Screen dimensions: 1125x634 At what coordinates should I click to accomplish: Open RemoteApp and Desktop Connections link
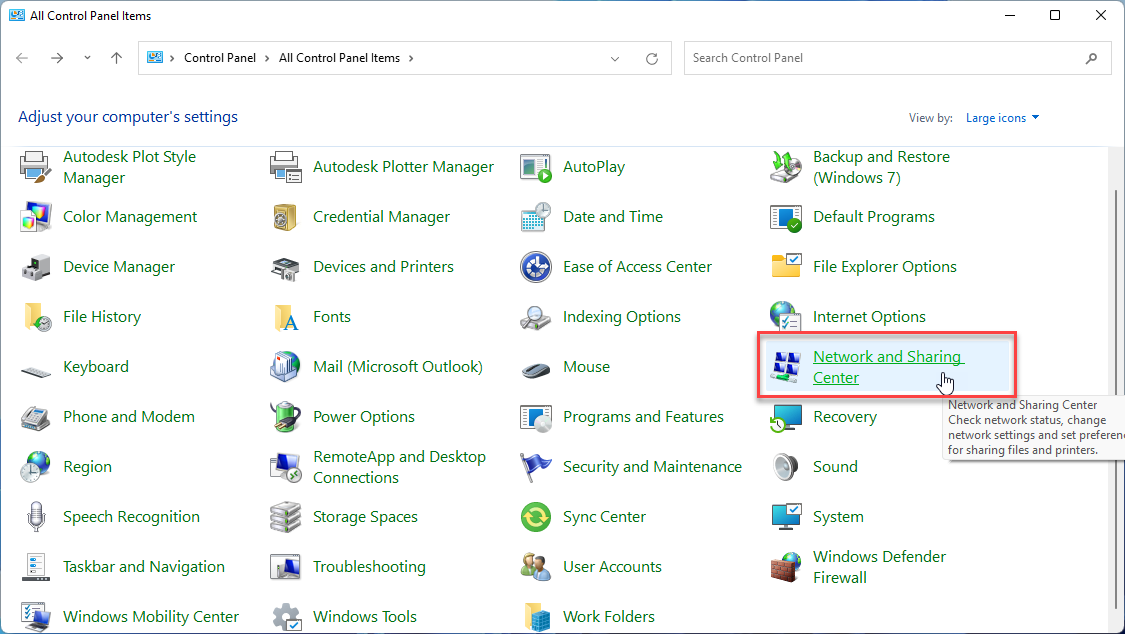[399, 467]
